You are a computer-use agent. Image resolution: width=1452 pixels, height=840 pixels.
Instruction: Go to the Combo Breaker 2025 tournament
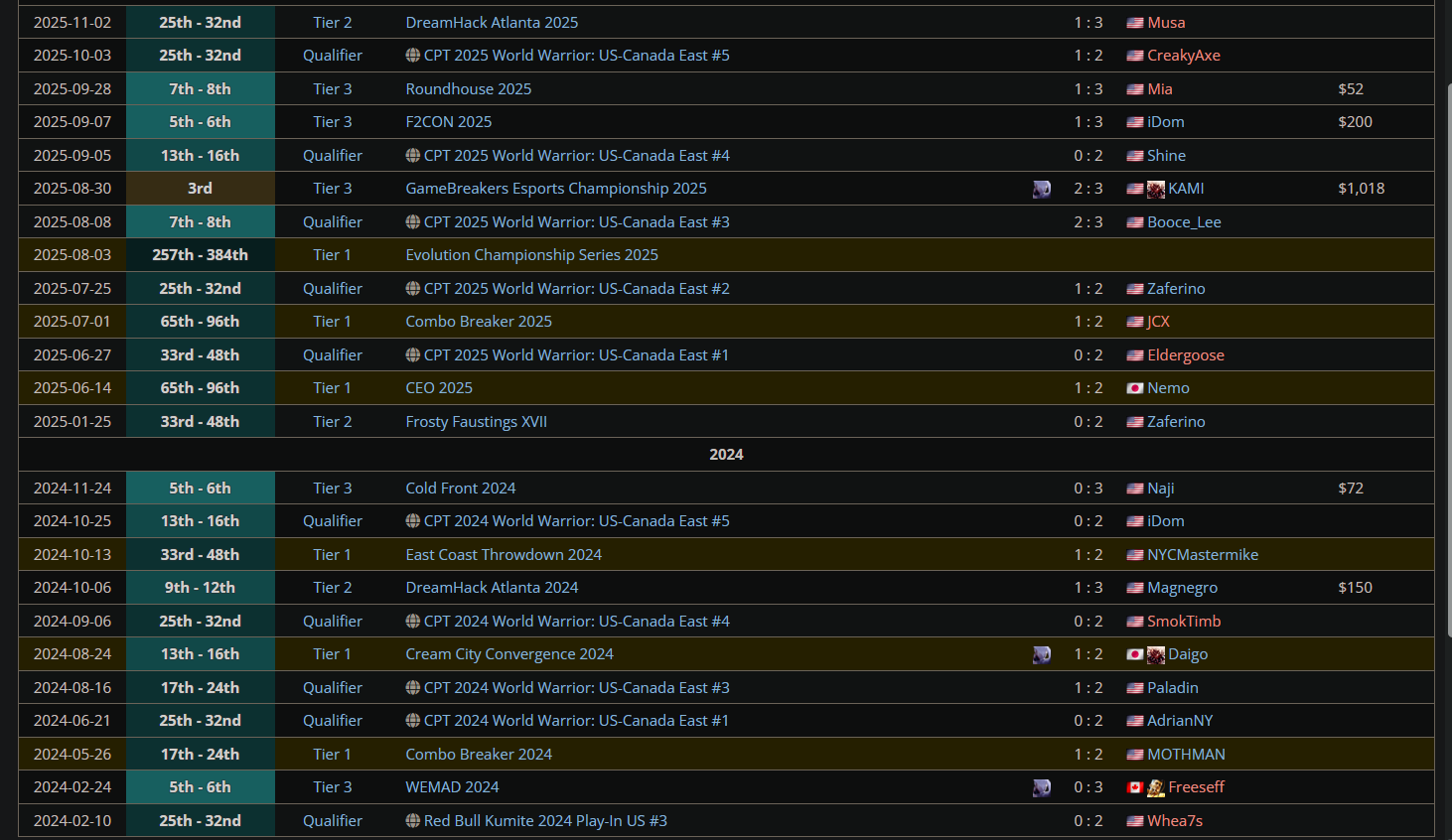coord(479,322)
